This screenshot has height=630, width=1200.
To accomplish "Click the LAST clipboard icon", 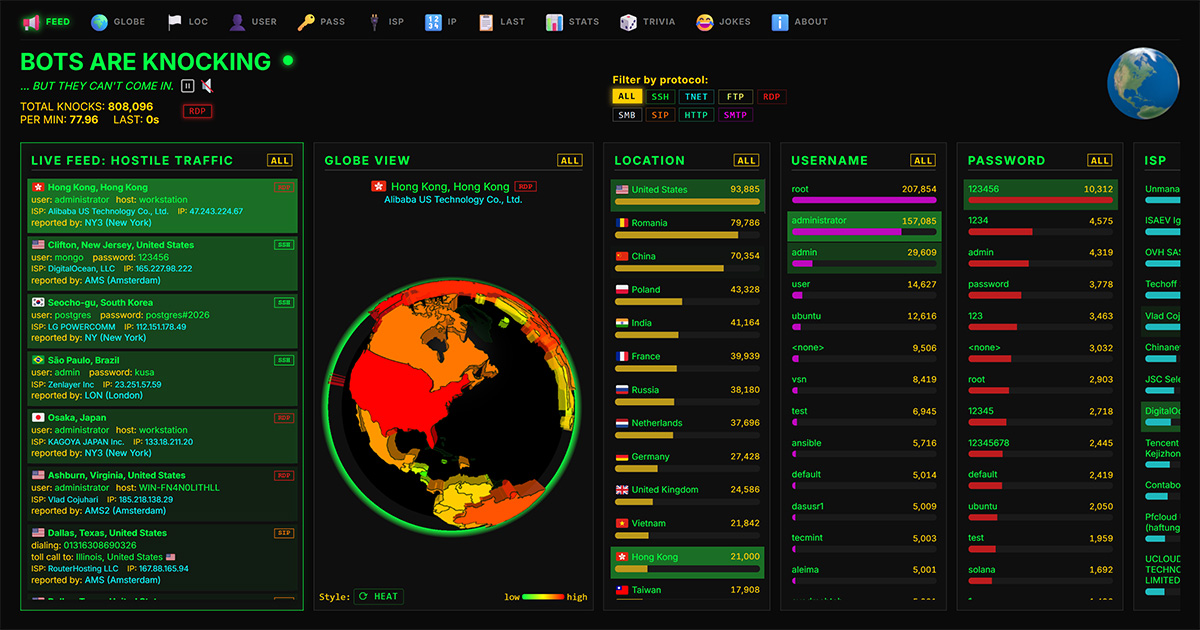I will point(486,21).
